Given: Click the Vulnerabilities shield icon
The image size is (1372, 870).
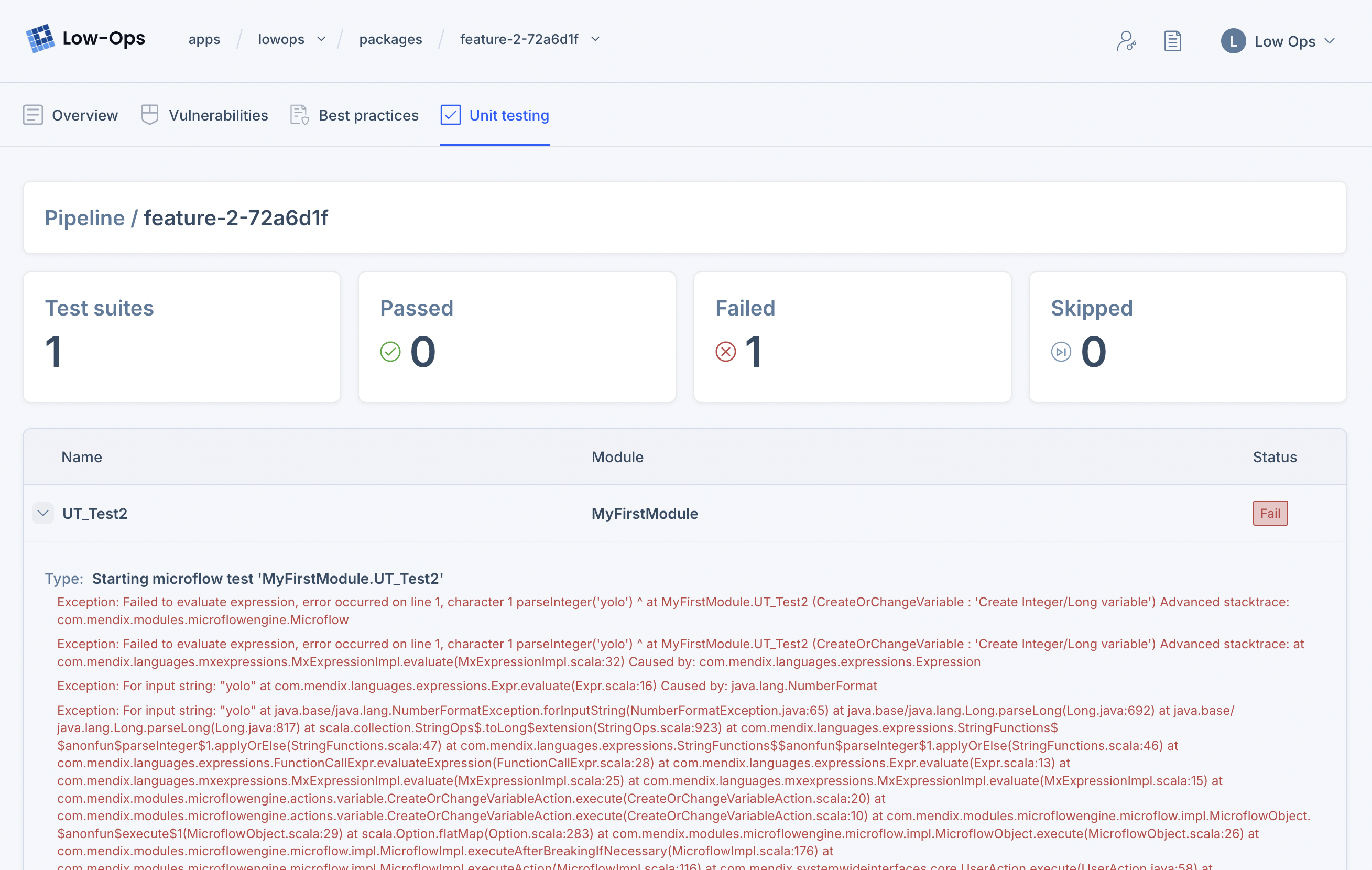Looking at the screenshot, I should click(149, 115).
